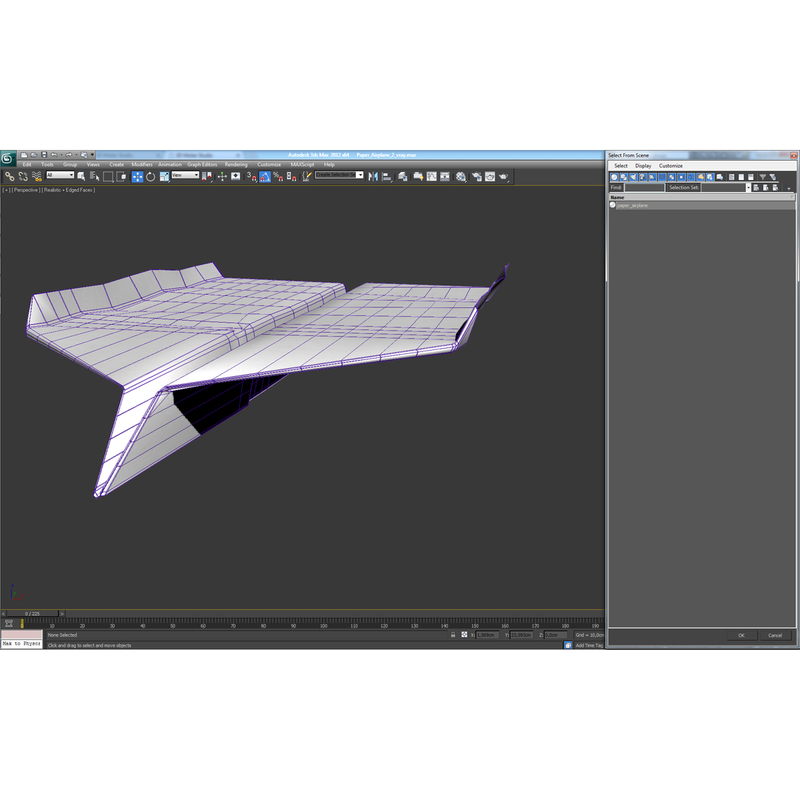Click OK in Select From Scene dialog

point(740,635)
